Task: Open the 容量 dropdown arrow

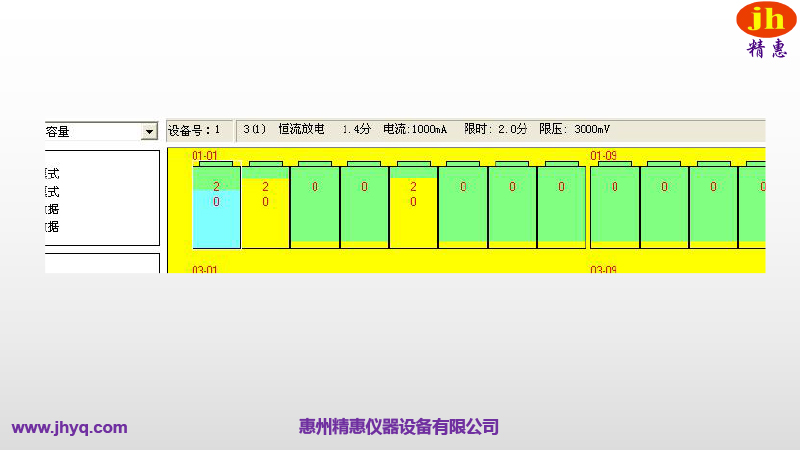Action: click(x=149, y=132)
